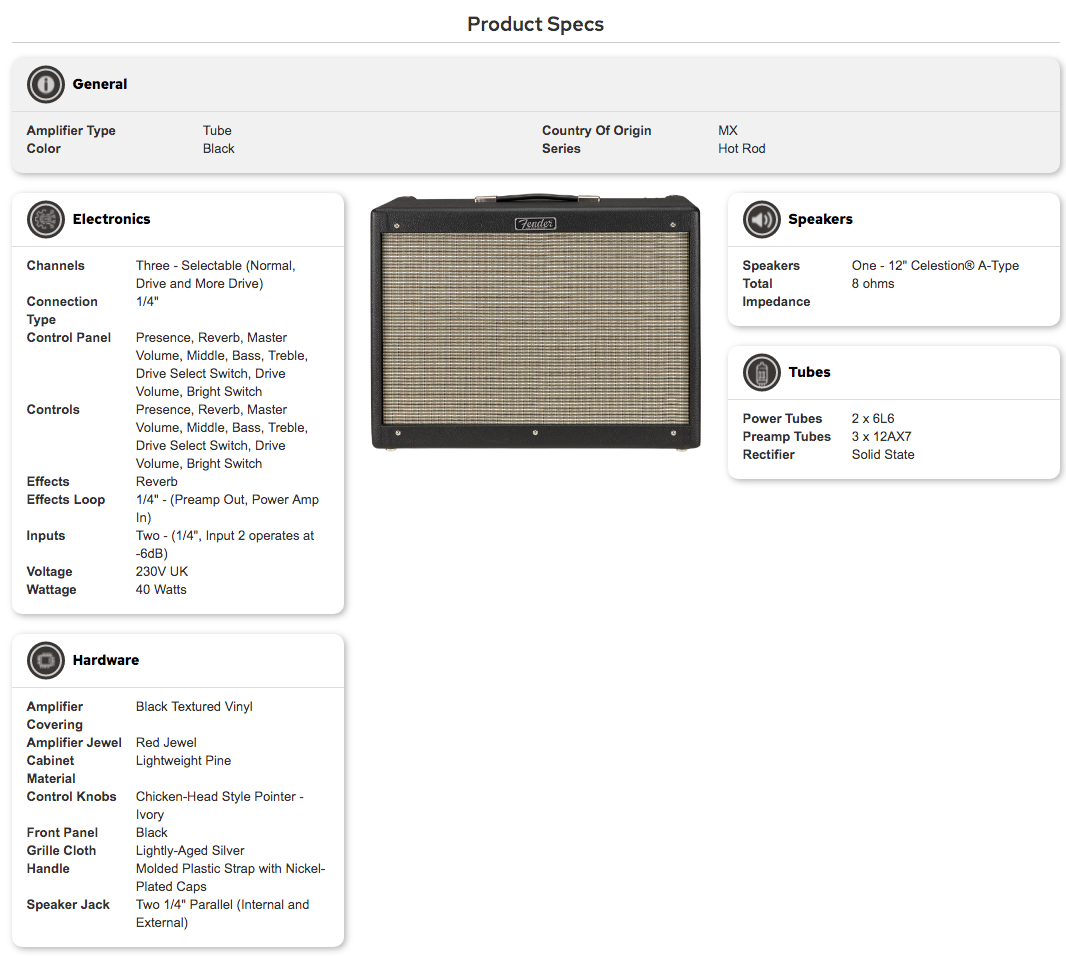The width and height of the screenshot is (1066, 956).
Task: Select the Total Impedance label
Action: coord(776,293)
